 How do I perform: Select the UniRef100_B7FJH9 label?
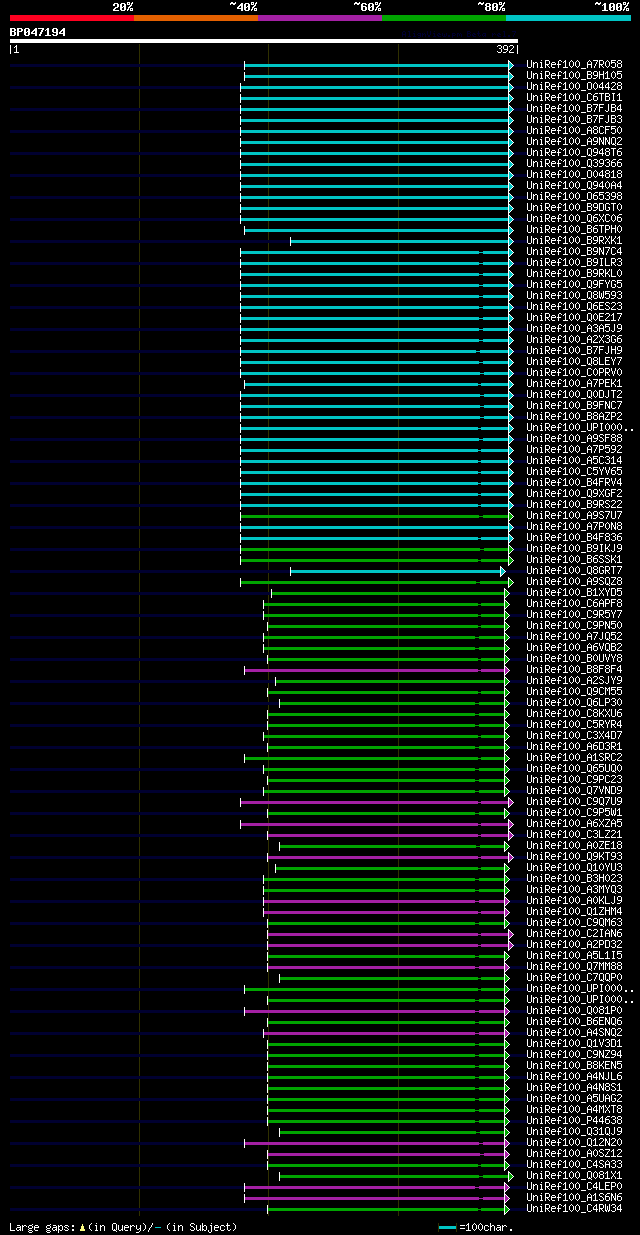tap(574, 350)
